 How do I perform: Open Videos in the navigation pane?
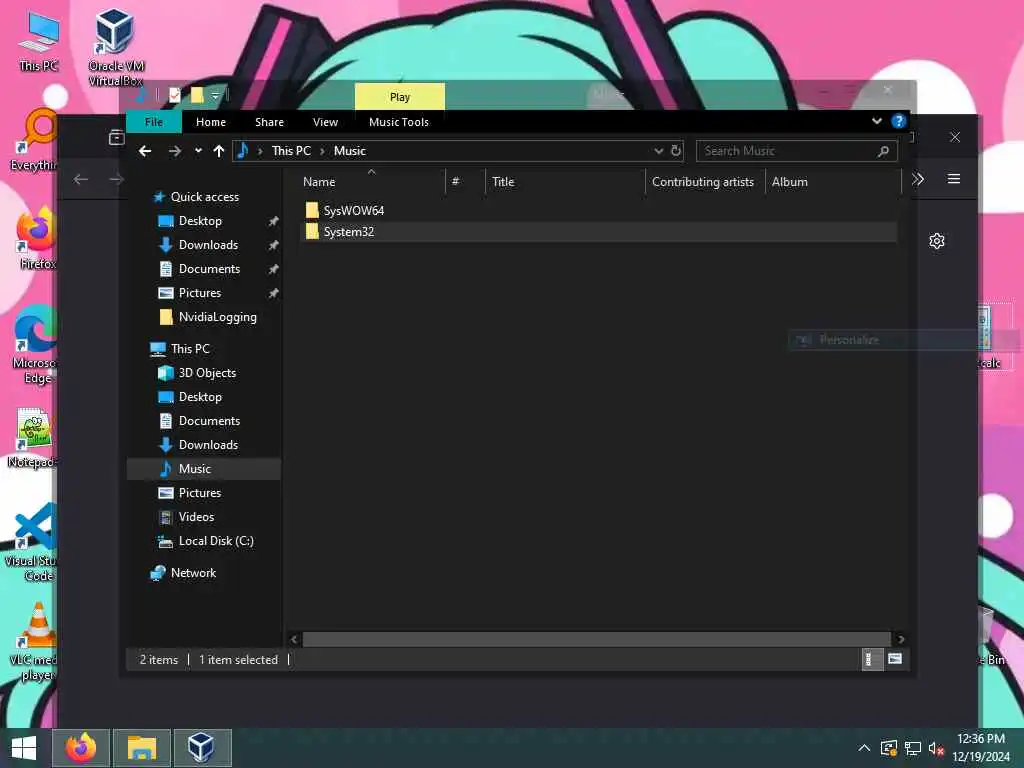196,517
